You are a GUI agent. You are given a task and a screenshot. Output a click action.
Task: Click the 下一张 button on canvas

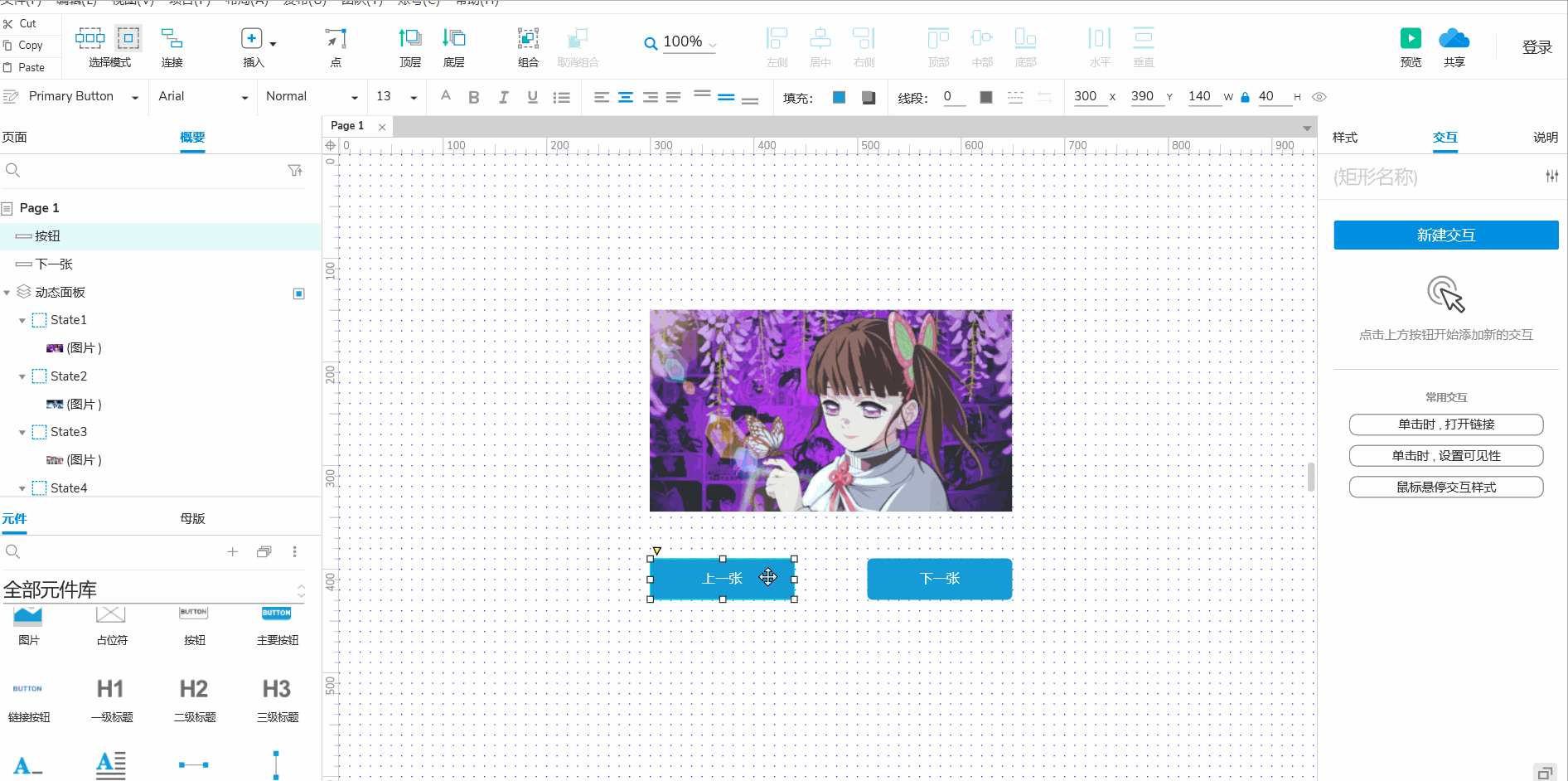point(940,579)
